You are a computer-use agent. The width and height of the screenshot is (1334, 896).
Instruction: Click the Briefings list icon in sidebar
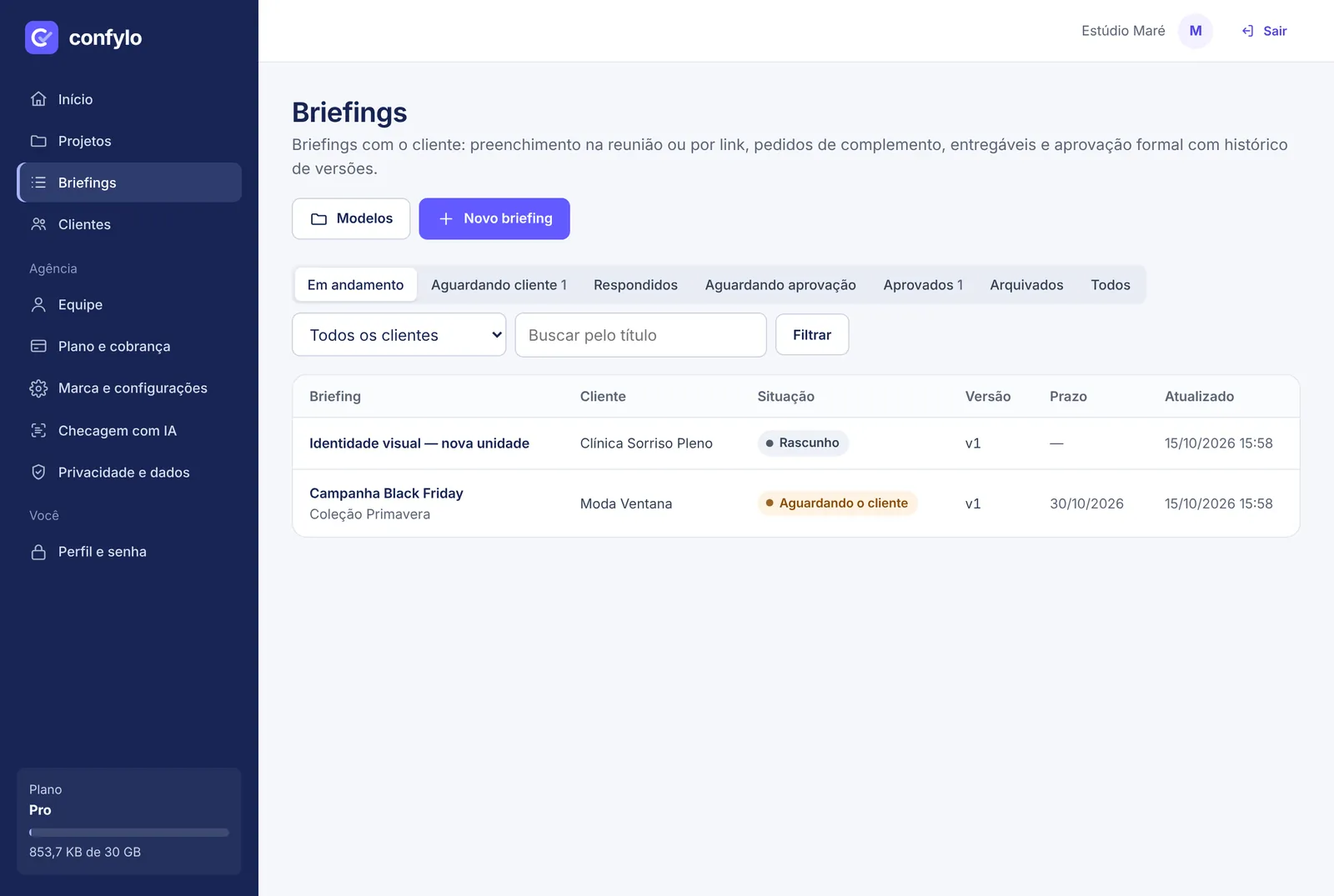tap(38, 183)
